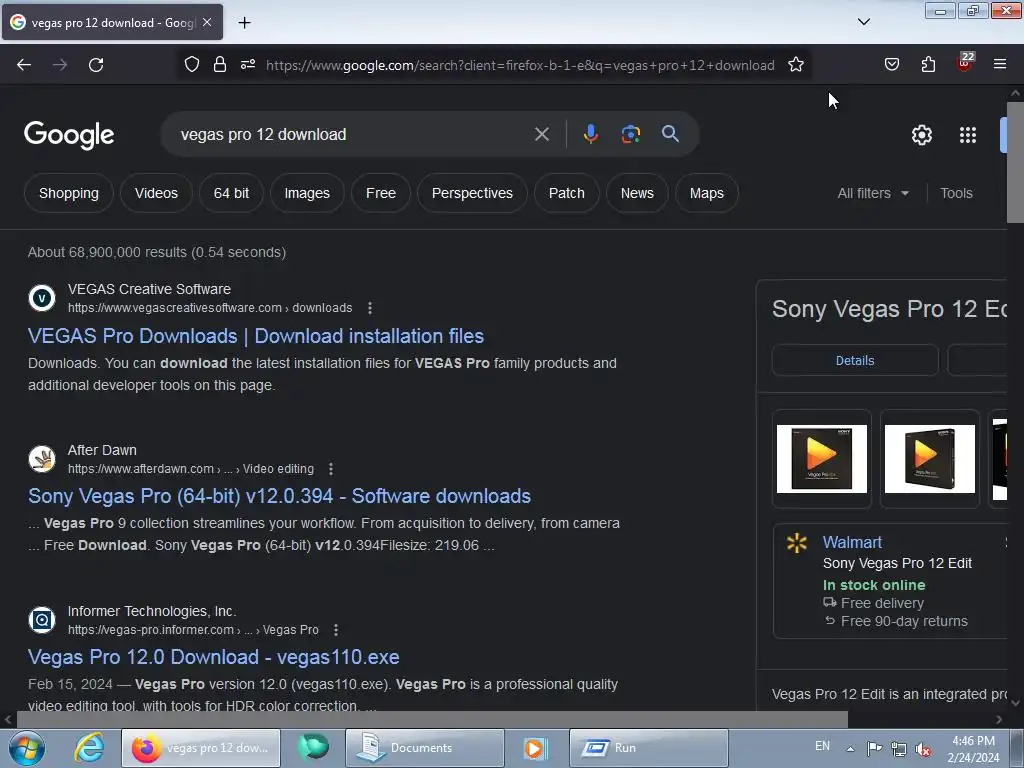This screenshot has width=1024, height=768.
Task: Reload the current page
Action: pos(96,65)
